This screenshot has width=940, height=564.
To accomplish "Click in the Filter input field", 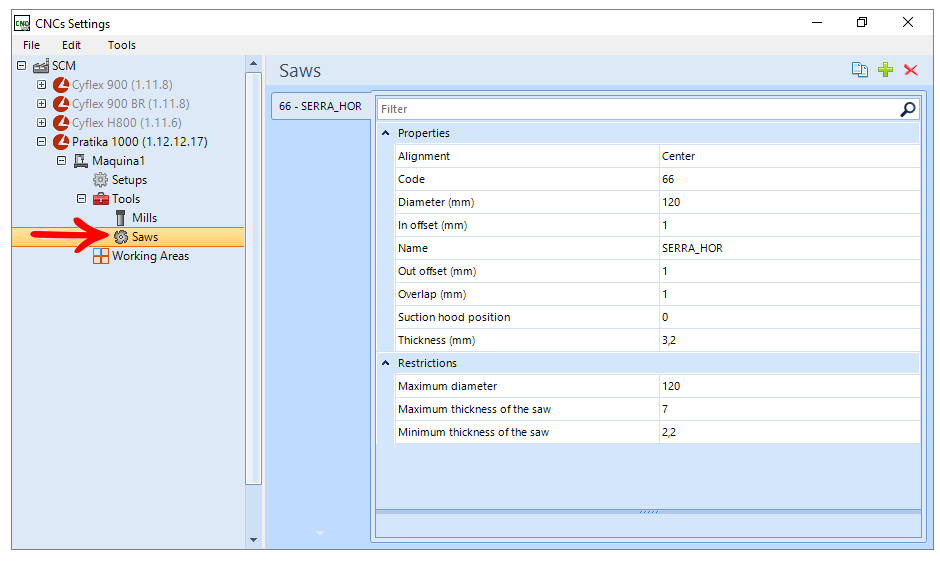I will click(638, 109).
